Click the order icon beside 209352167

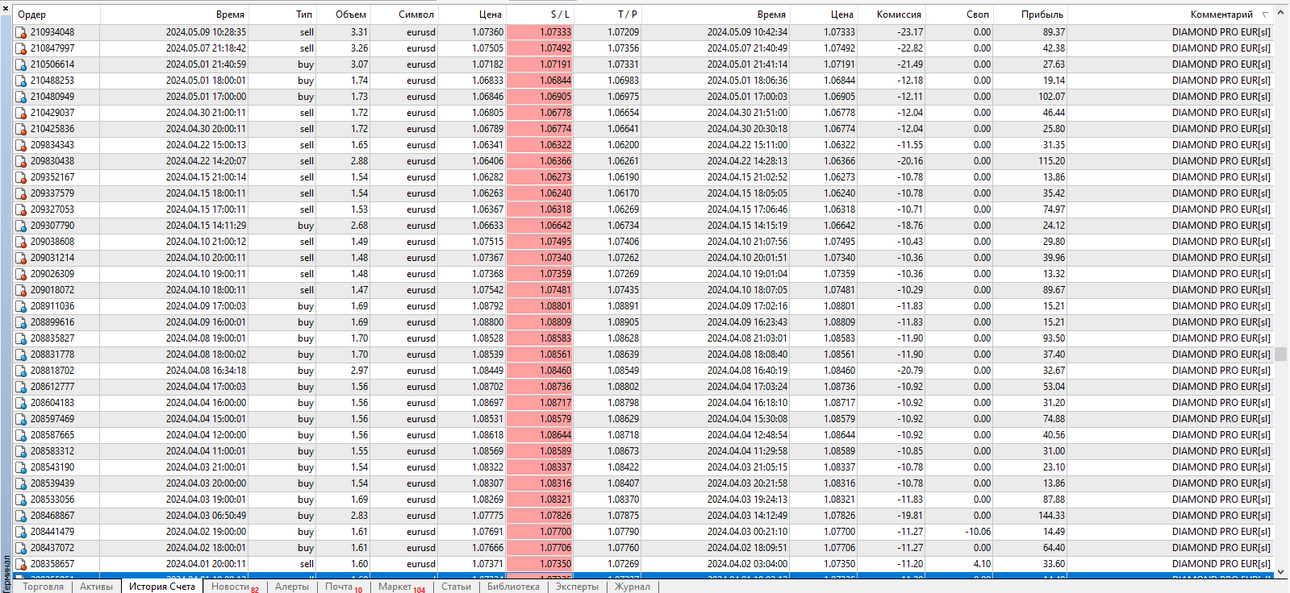(21, 177)
